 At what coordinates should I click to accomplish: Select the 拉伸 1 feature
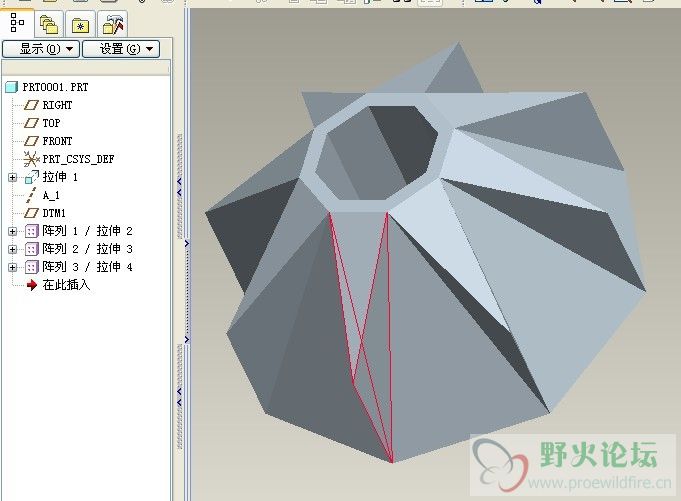click(x=60, y=177)
